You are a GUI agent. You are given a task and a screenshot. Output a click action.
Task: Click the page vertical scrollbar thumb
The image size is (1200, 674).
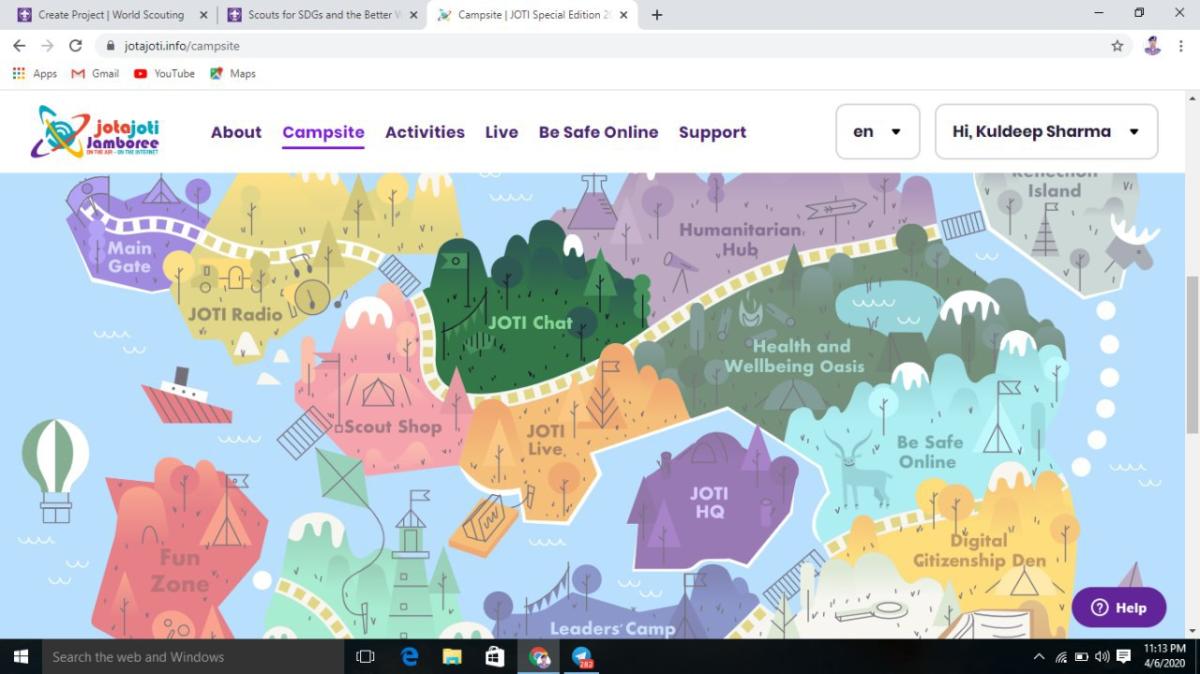[x=1191, y=355]
